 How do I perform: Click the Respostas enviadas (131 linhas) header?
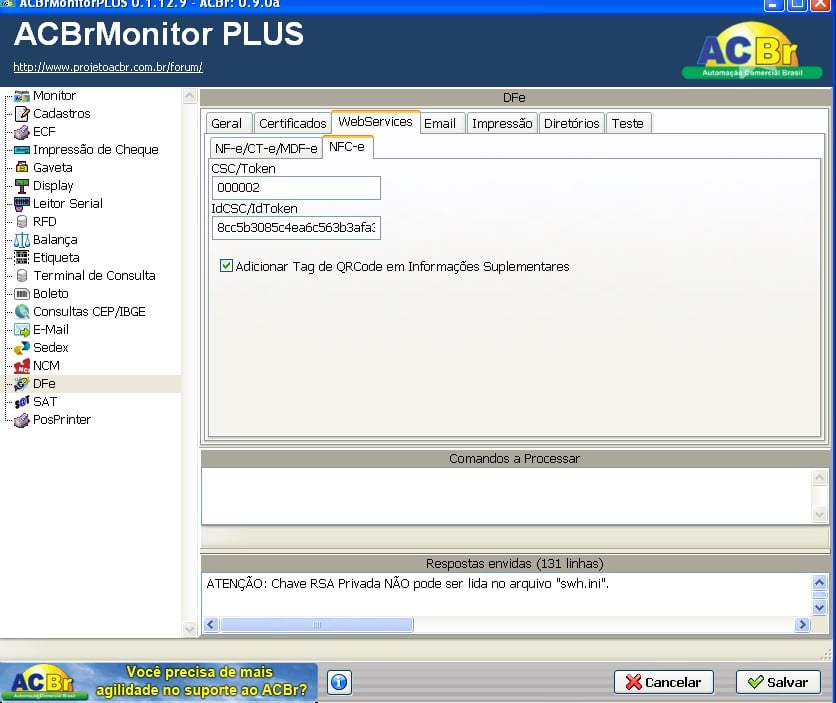tap(515, 563)
